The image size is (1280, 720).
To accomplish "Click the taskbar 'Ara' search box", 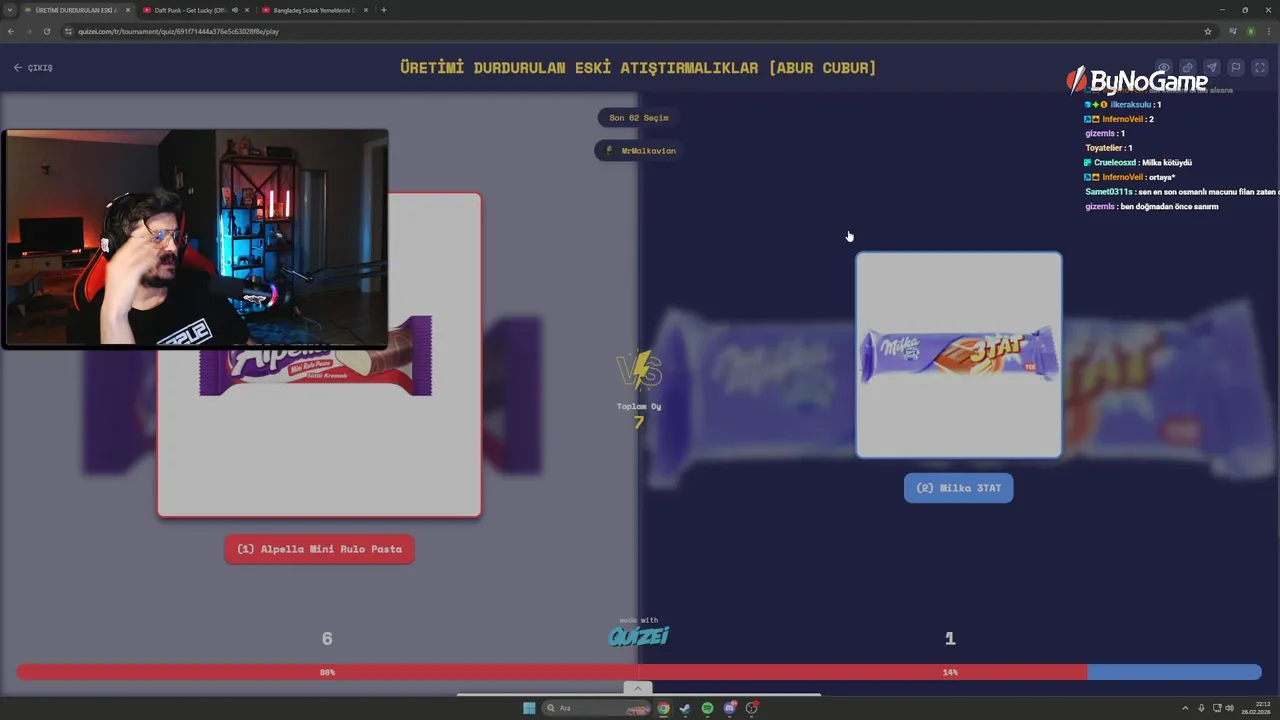I will tap(597, 708).
